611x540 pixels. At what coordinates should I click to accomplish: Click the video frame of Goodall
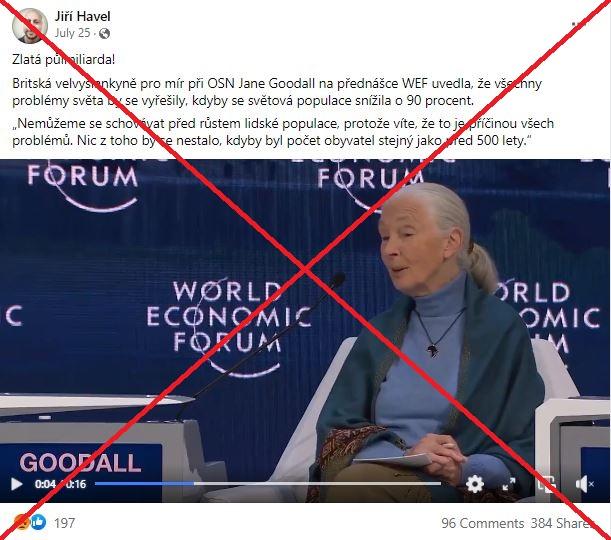click(x=305, y=330)
